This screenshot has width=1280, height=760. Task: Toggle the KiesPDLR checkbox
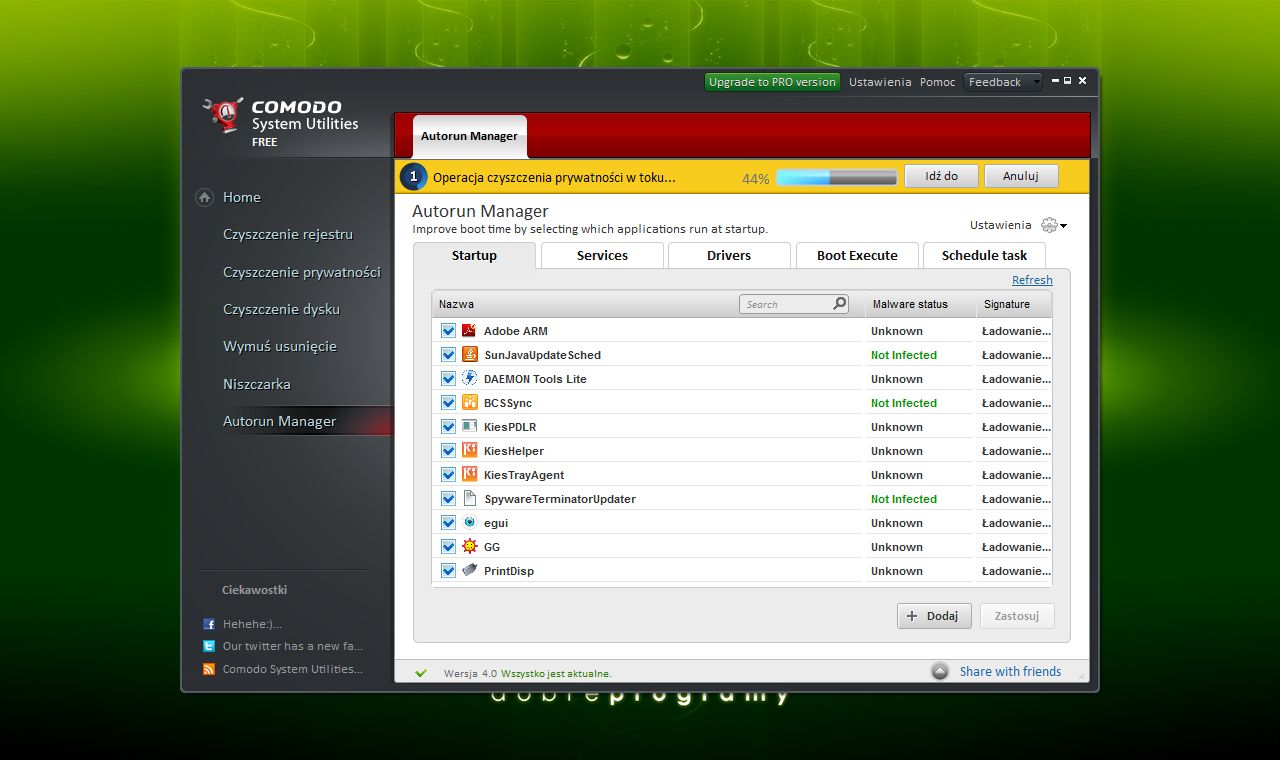coord(448,427)
